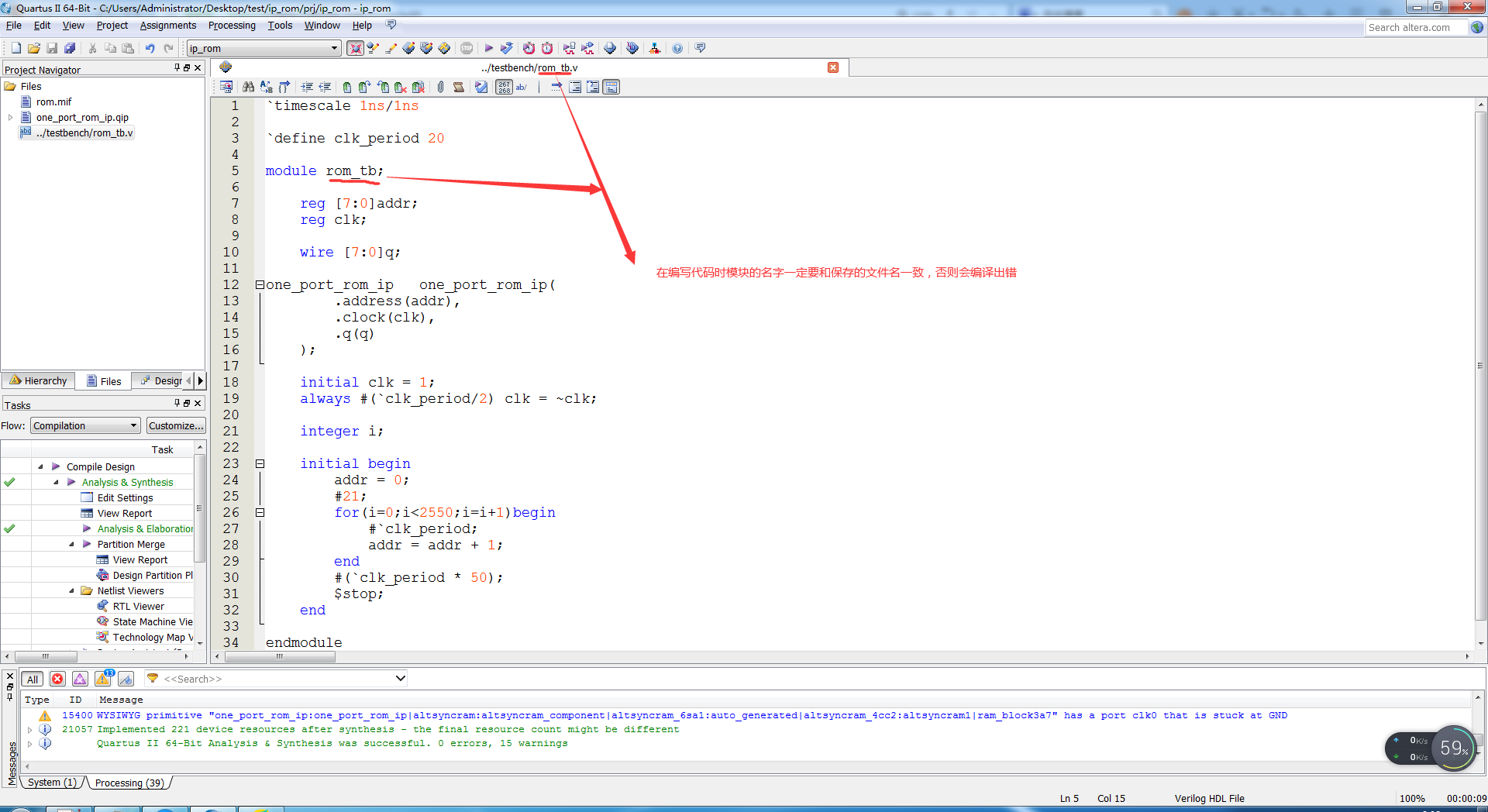Image resolution: width=1488 pixels, height=812 pixels.
Task: Click the compilation progress indicator showing 59%
Action: coord(1454,748)
